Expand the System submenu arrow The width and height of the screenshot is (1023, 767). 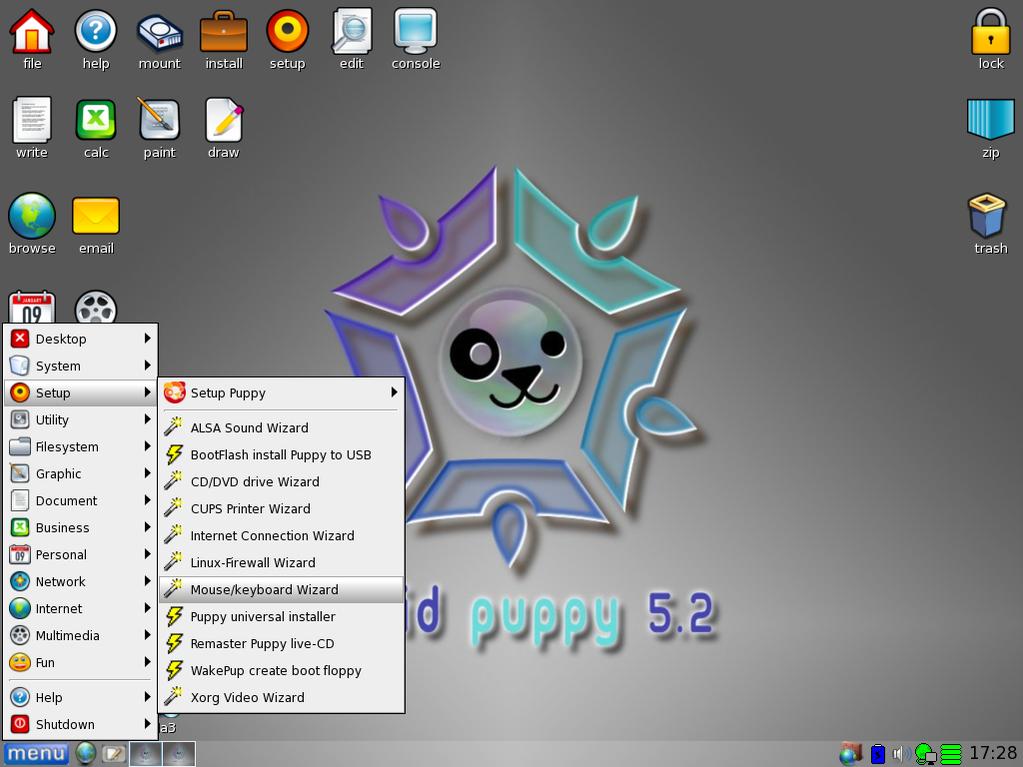[x=147, y=365]
